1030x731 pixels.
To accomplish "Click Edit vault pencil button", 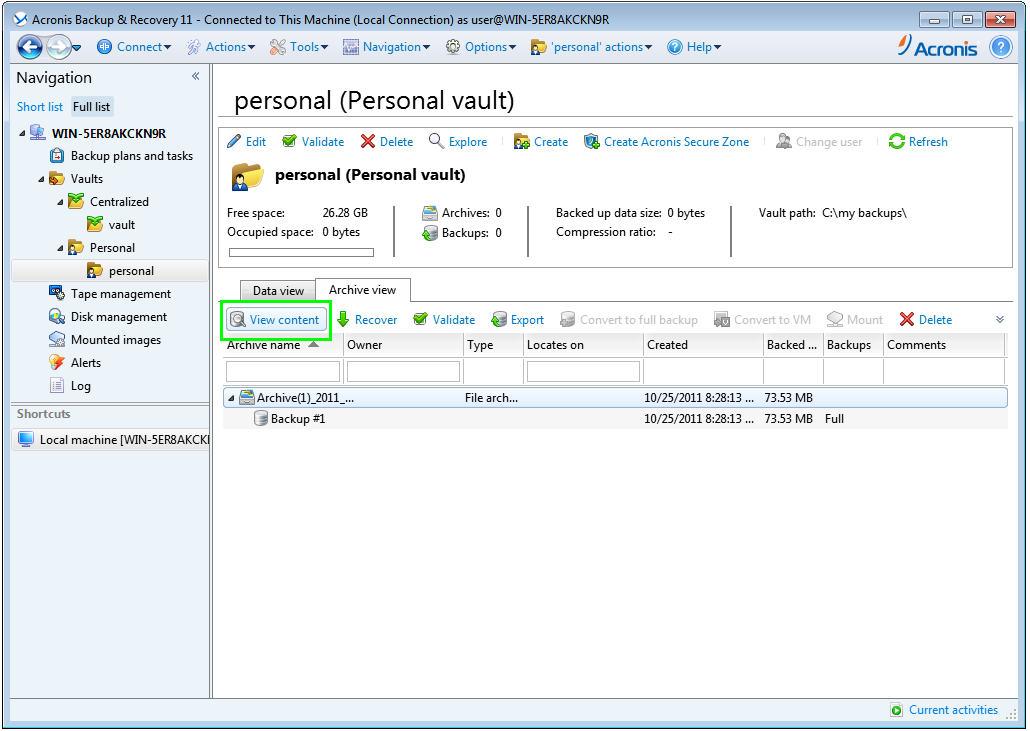I will (246, 142).
